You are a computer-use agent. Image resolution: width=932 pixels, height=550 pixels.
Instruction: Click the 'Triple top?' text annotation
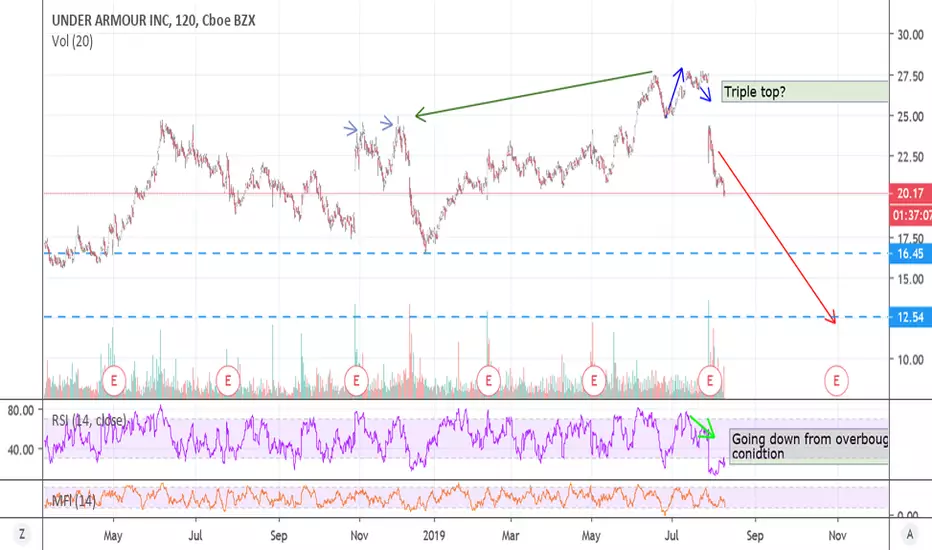pos(805,92)
